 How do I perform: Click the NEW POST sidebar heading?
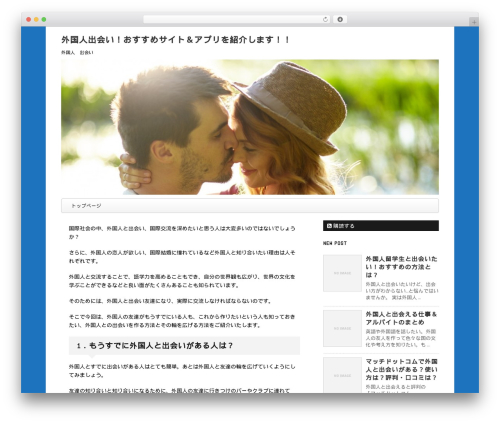pyautogui.click(x=335, y=243)
